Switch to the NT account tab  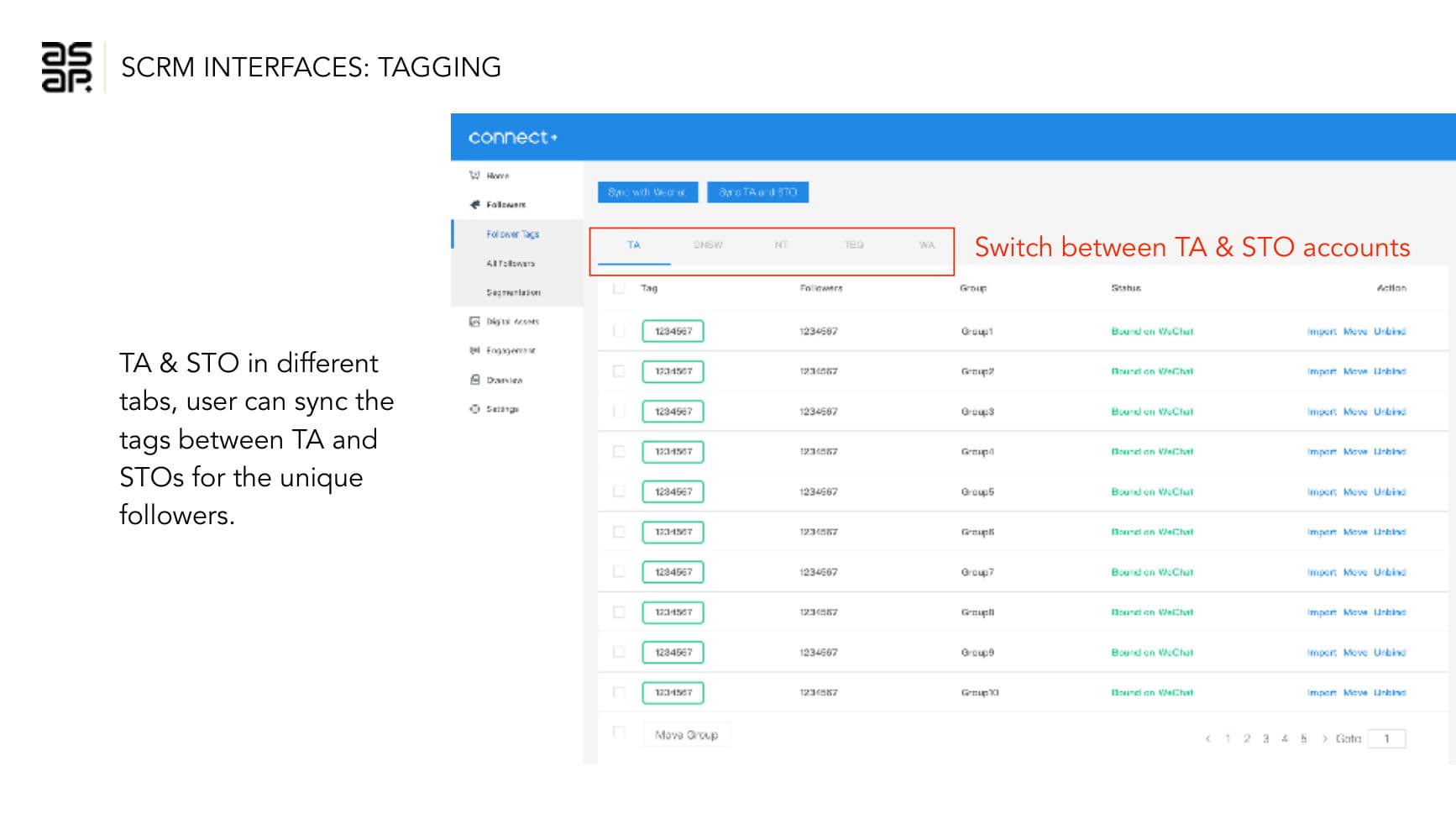coord(781,245)
